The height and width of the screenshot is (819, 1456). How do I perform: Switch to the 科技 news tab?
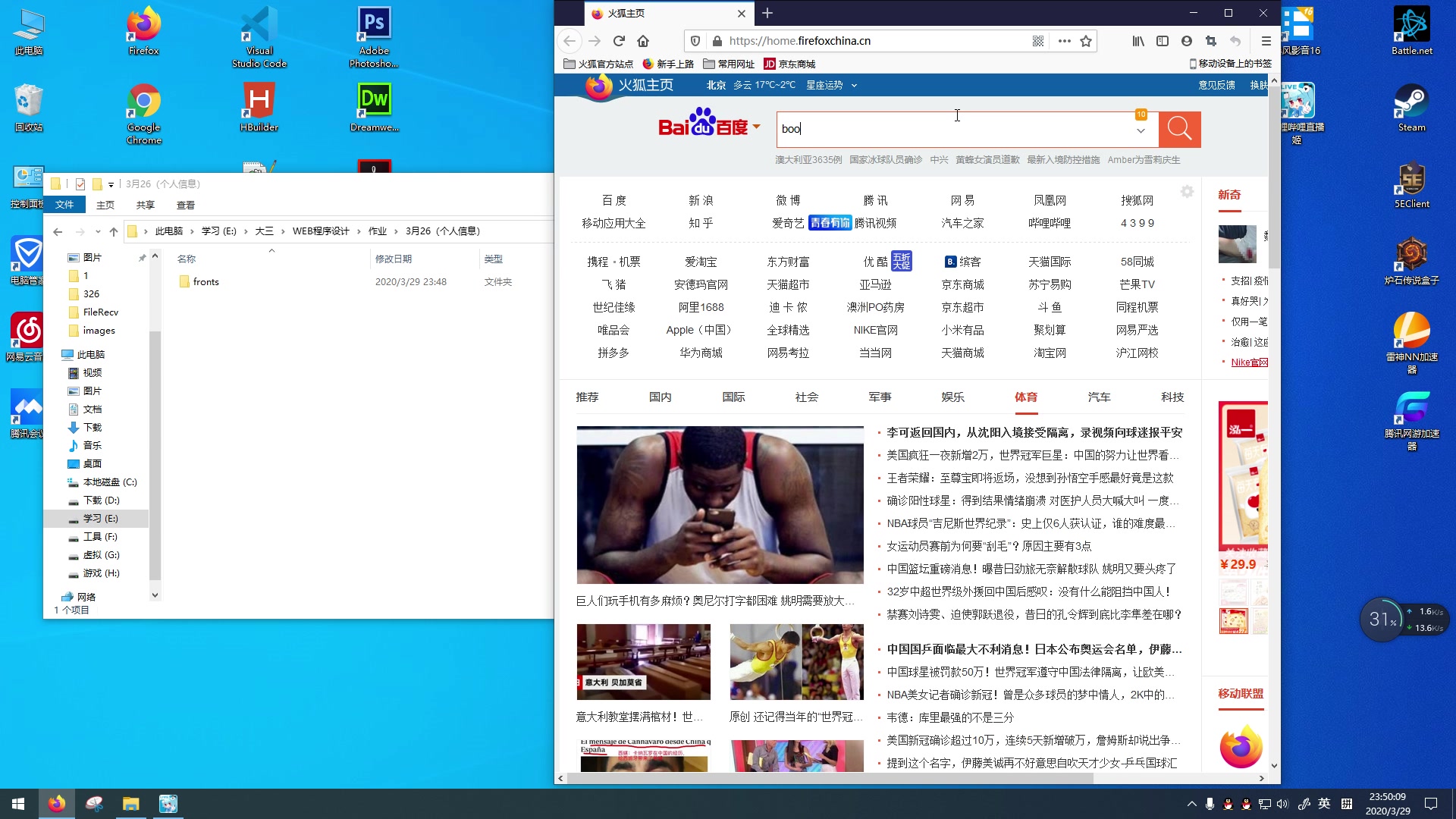click(x=1172, y=397)
